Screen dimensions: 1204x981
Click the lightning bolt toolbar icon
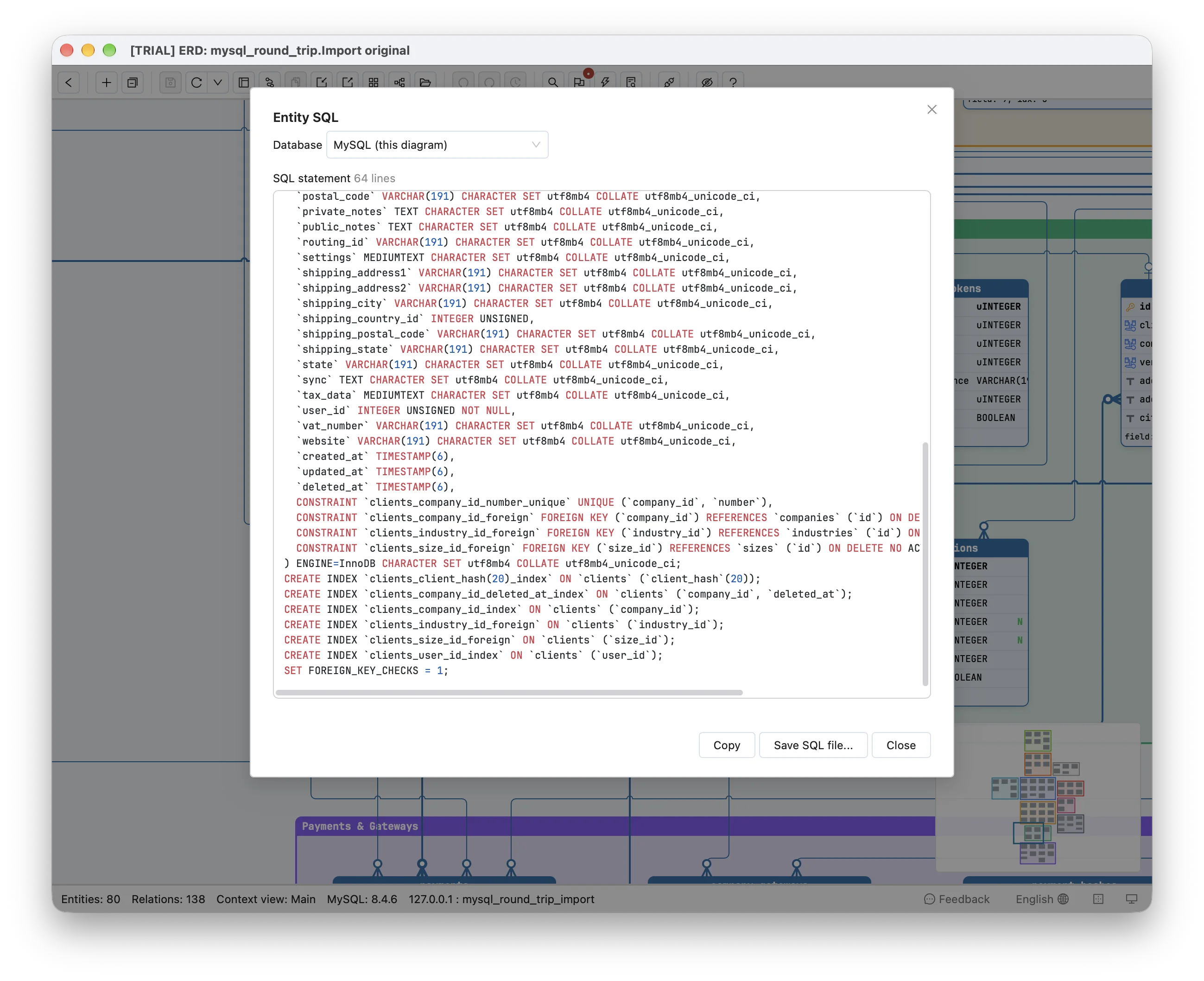[x=605, y=83]
